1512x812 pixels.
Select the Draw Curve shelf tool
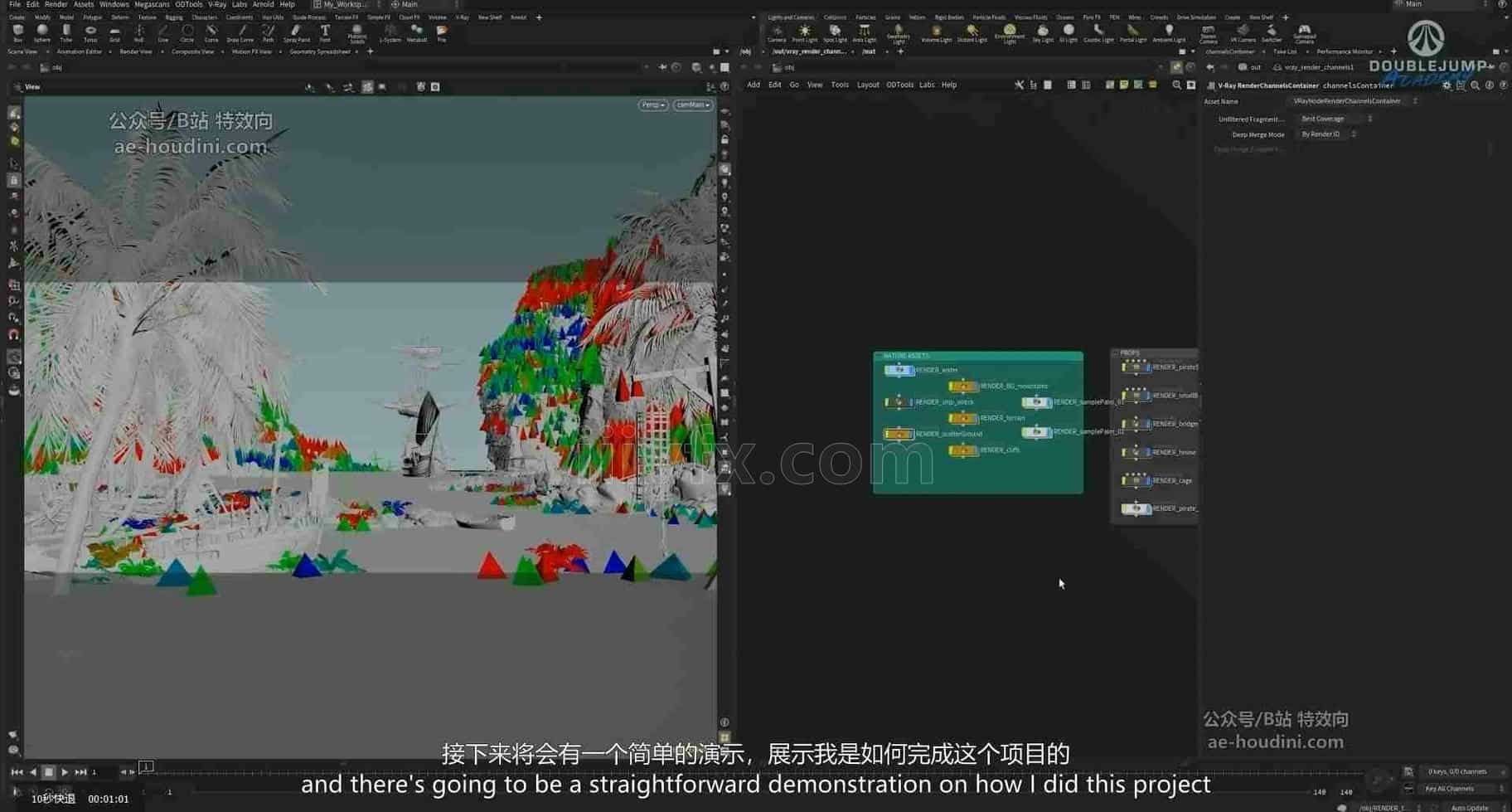click(240, 32)
